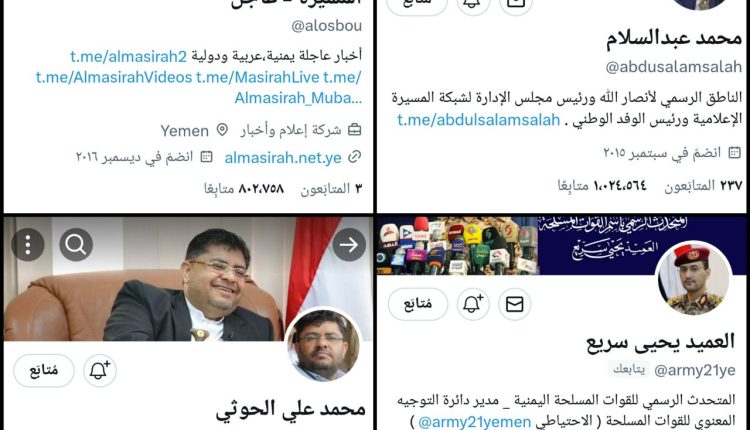
Task: Open message envelope for @army21ye profile
Action: [x=515, y=304]
